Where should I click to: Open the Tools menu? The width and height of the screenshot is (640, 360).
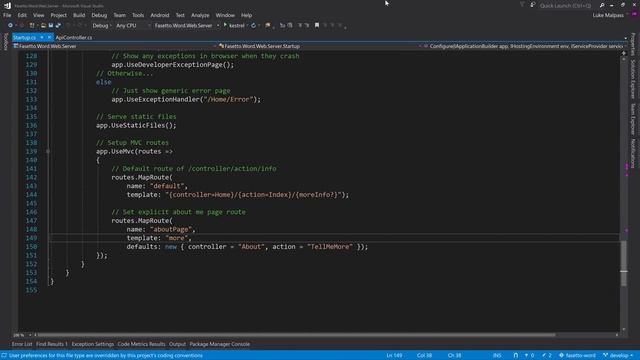pyautogui.click(x=138, y=15)
